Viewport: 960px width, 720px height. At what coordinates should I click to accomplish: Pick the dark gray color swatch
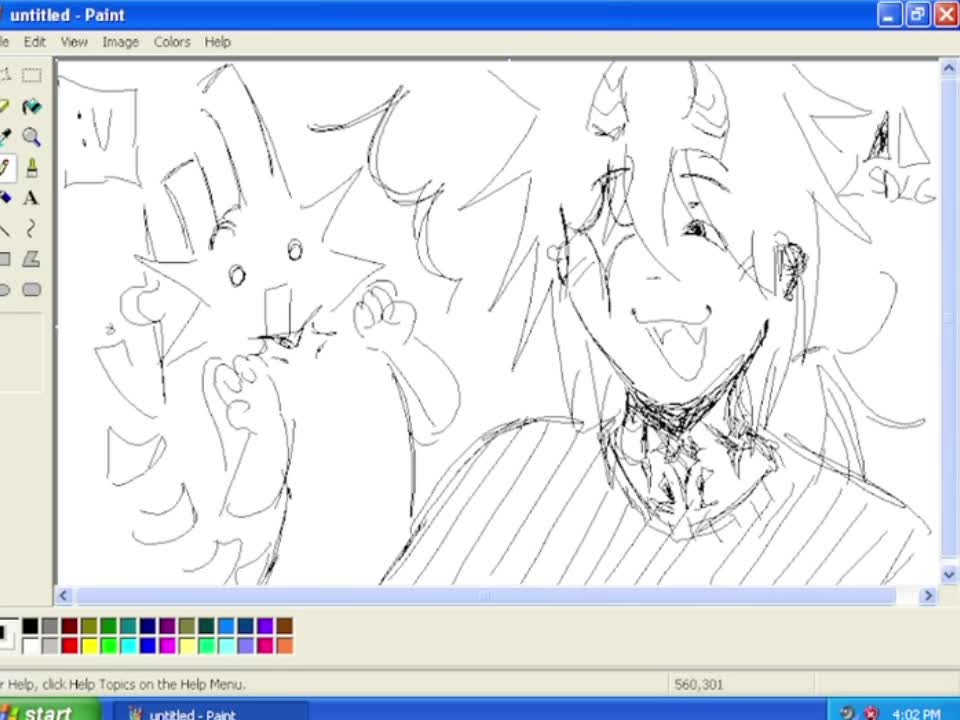[50, 626]
